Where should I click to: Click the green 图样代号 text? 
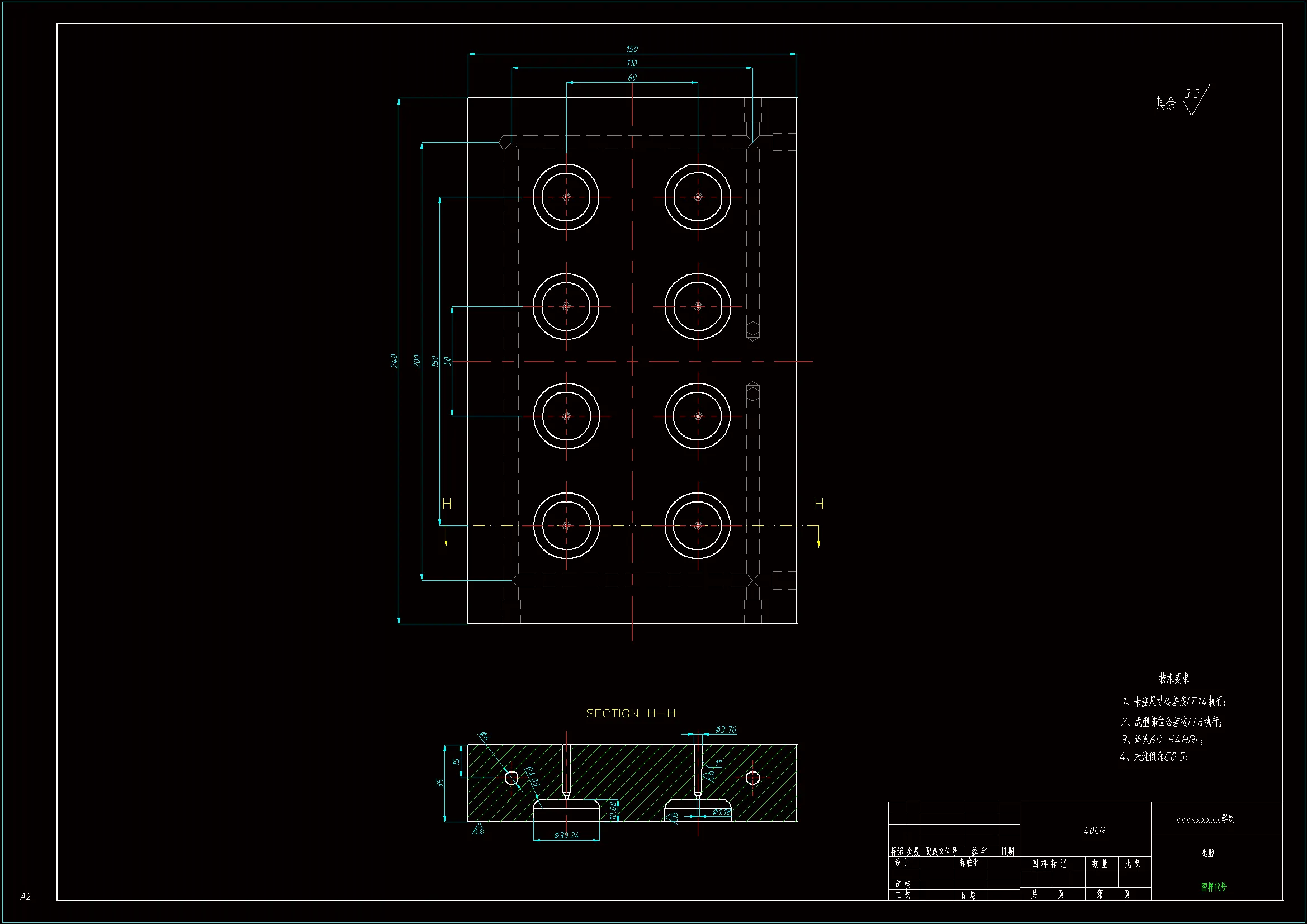pyautogui.click(x=1214, y=887)
